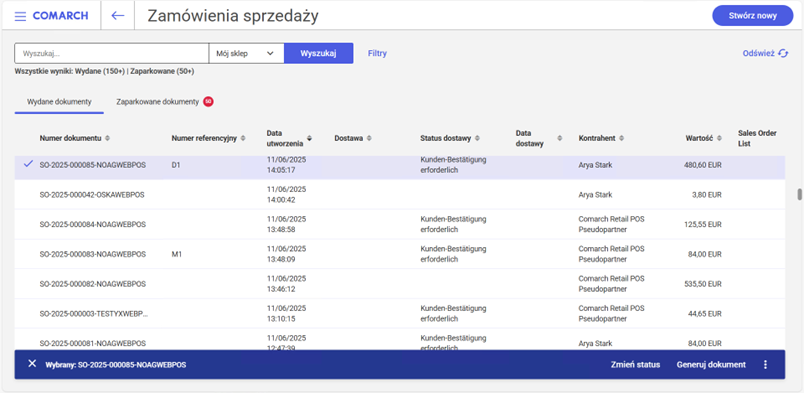Click the refresh circular arrows icon
The width and height of the screenshot is (804, 393).
click(783, 53)
